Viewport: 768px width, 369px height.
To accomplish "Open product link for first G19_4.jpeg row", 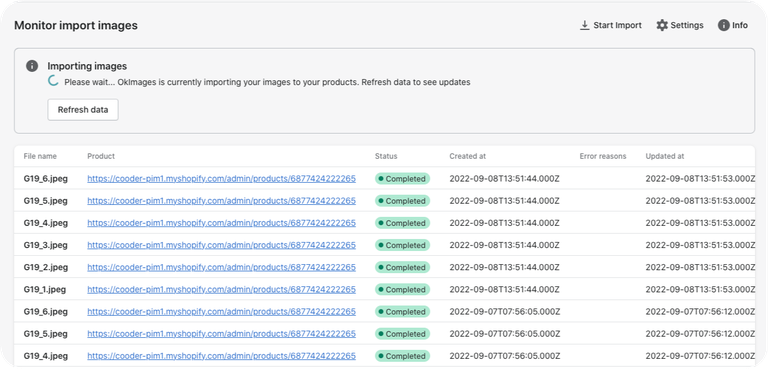I will [221, 223].
